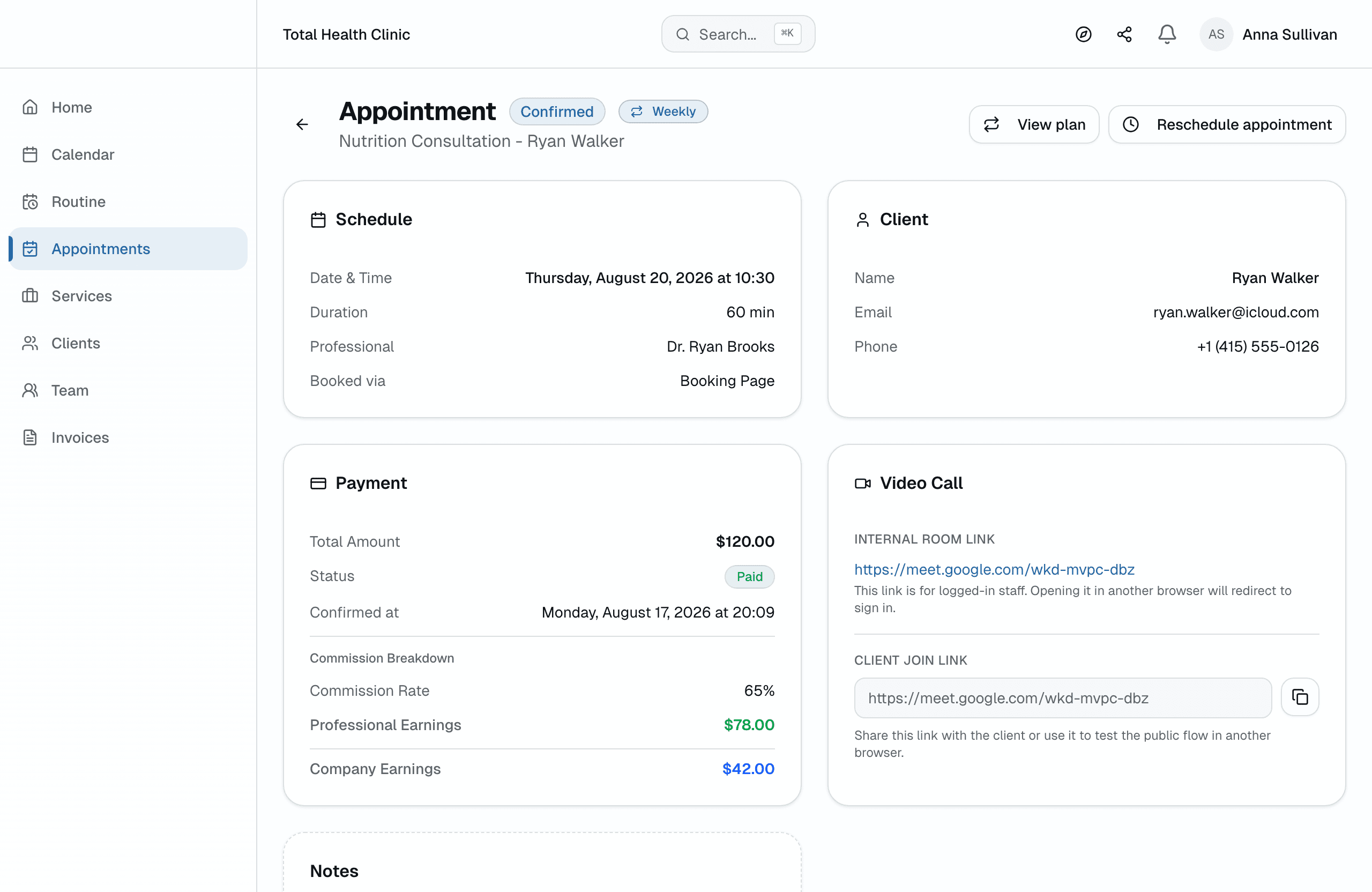Image resolution: width=1372 pixels, height=892 pixels.
Task: Click Professional Earnings value $78.00
Action: [749, 725]
